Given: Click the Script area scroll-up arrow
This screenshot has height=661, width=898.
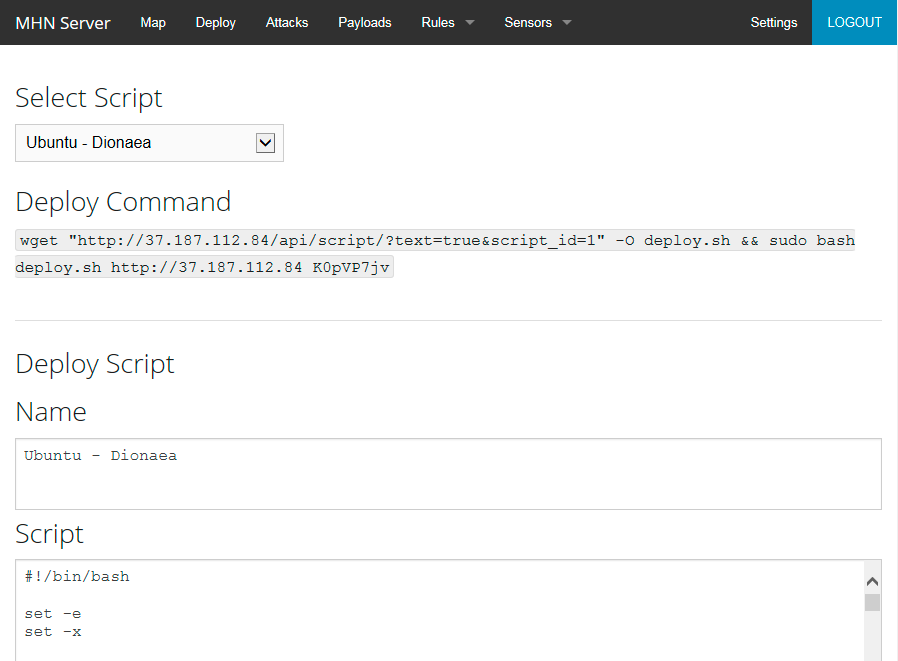Looking at the screenshot, I should point(872,581).
